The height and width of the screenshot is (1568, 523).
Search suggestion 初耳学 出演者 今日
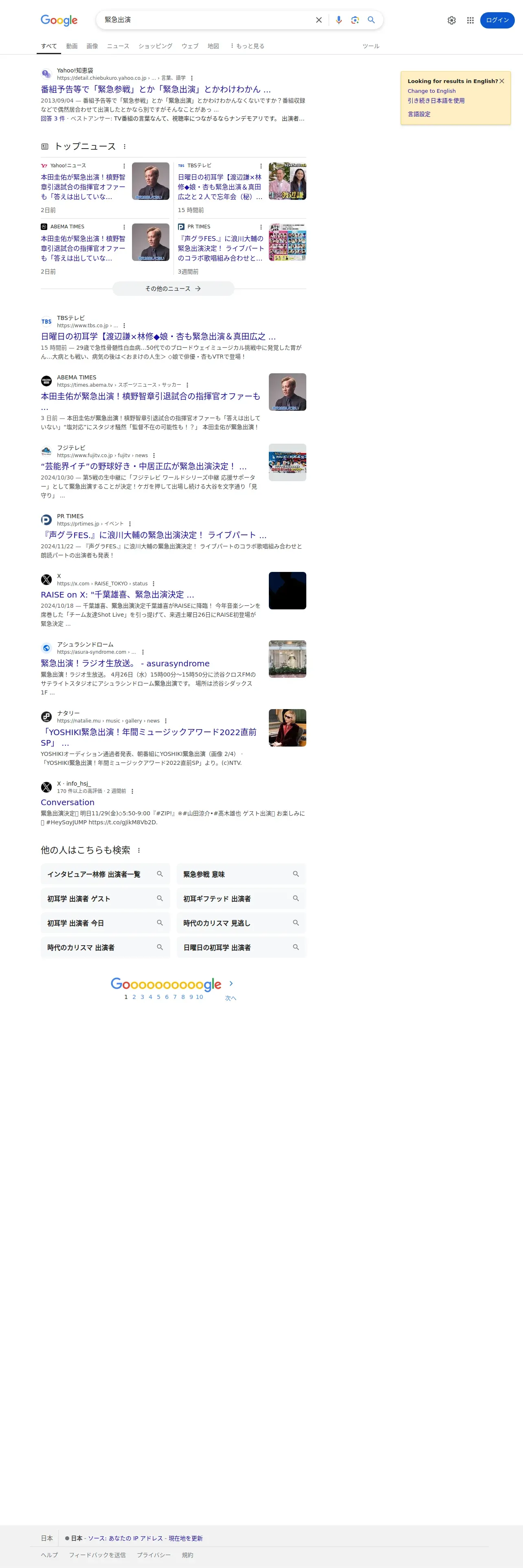[105, 923]
